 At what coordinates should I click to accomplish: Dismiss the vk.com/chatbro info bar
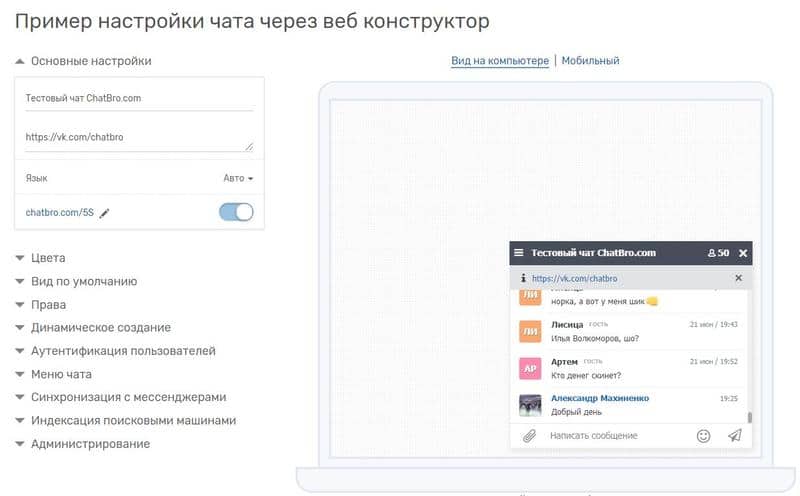738,278
